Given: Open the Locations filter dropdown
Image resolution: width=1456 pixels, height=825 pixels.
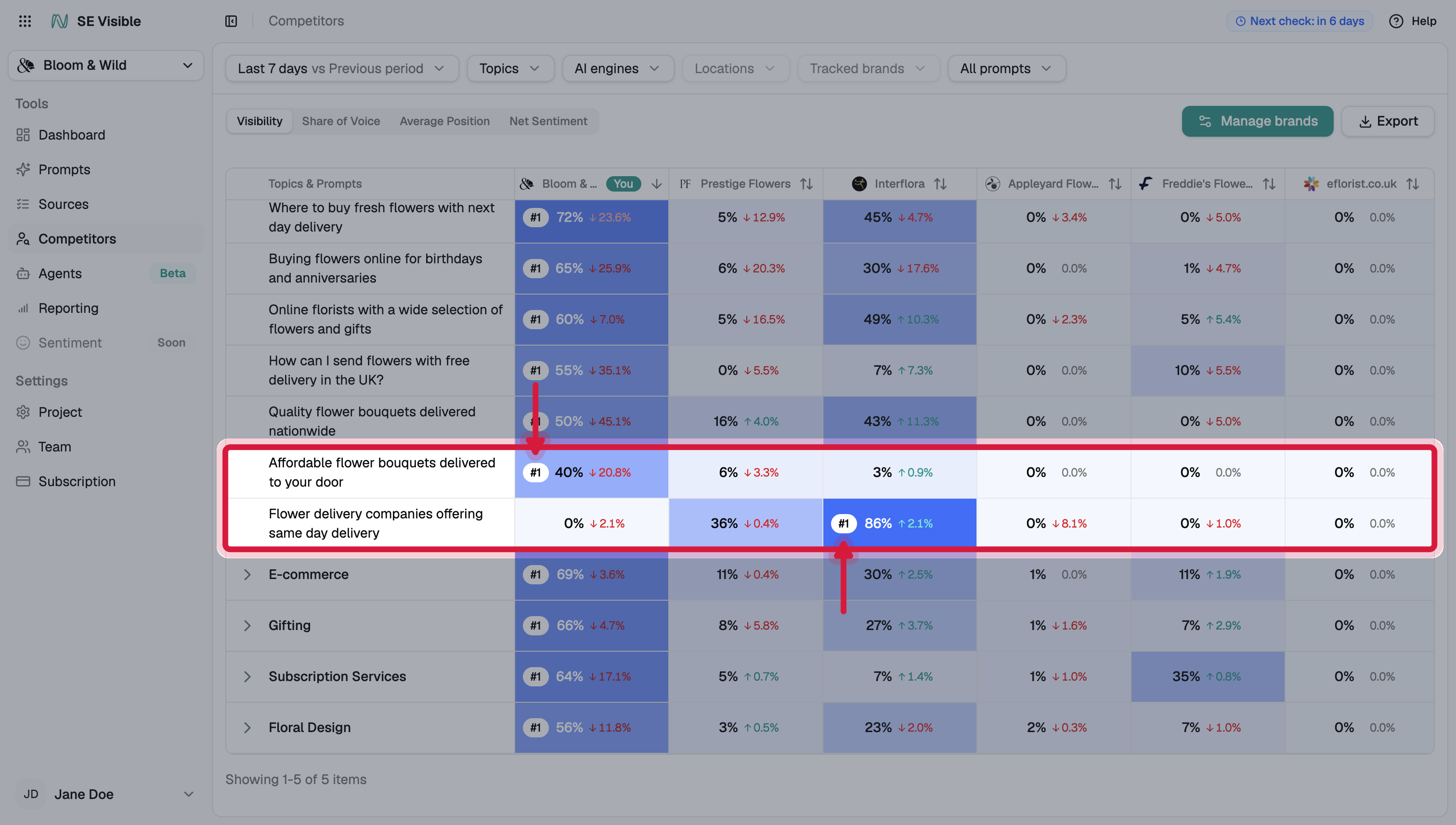Looking at the screenshot, I should 735,68.
